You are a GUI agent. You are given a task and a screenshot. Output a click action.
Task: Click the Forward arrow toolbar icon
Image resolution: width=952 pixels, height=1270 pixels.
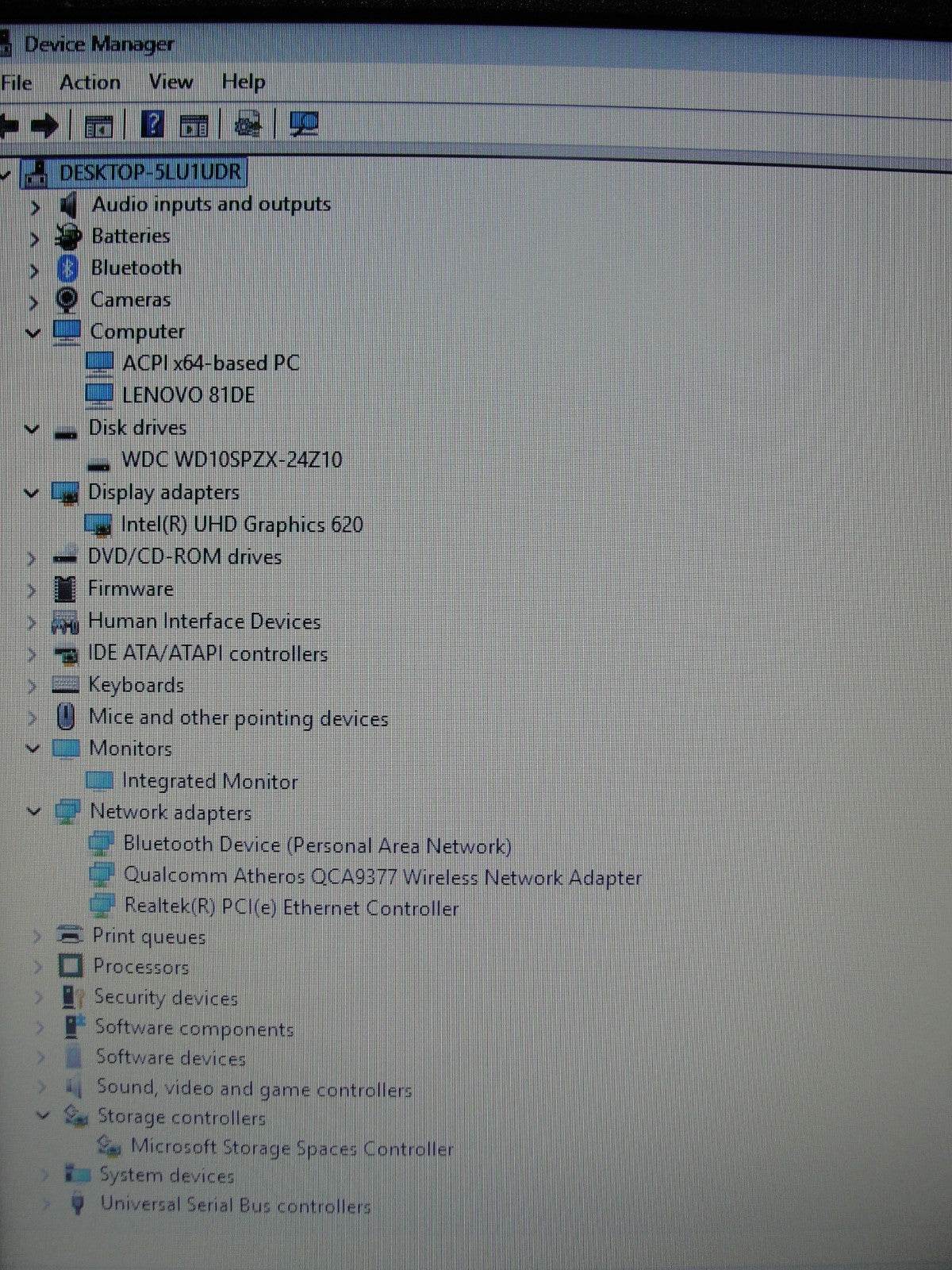44,125
